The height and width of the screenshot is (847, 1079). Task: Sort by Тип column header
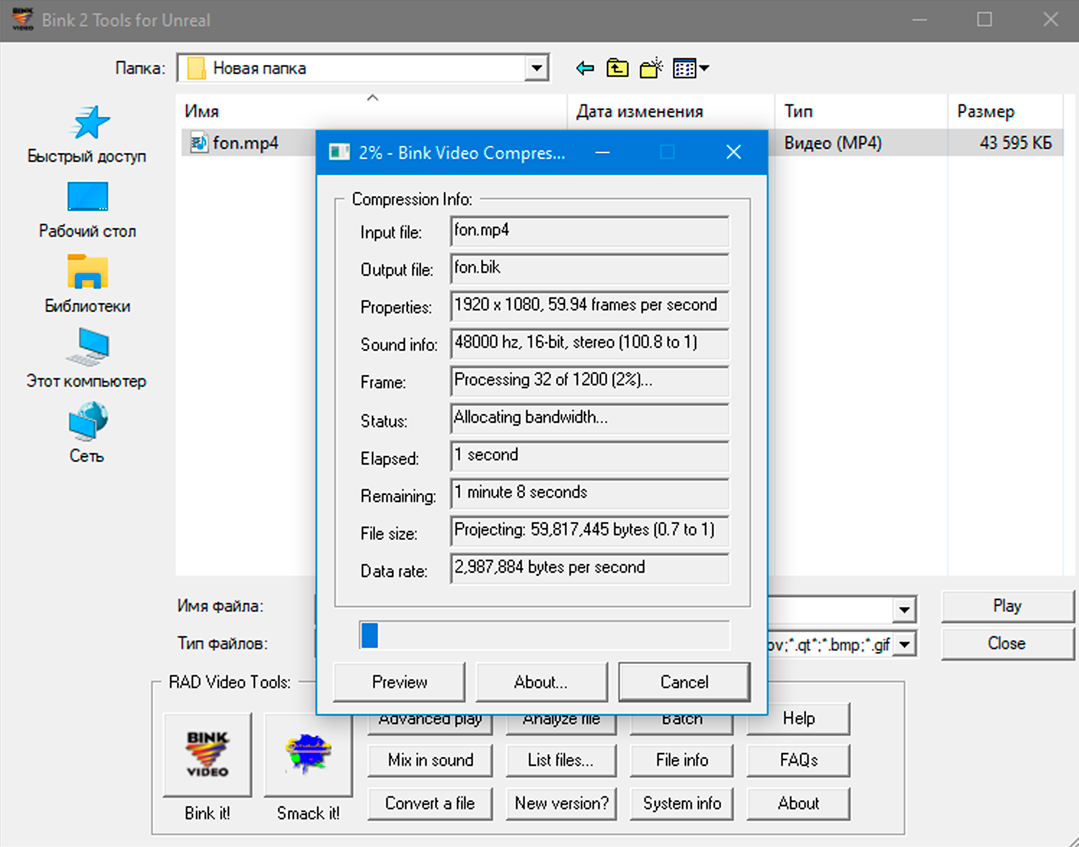[x=861, y=111]
